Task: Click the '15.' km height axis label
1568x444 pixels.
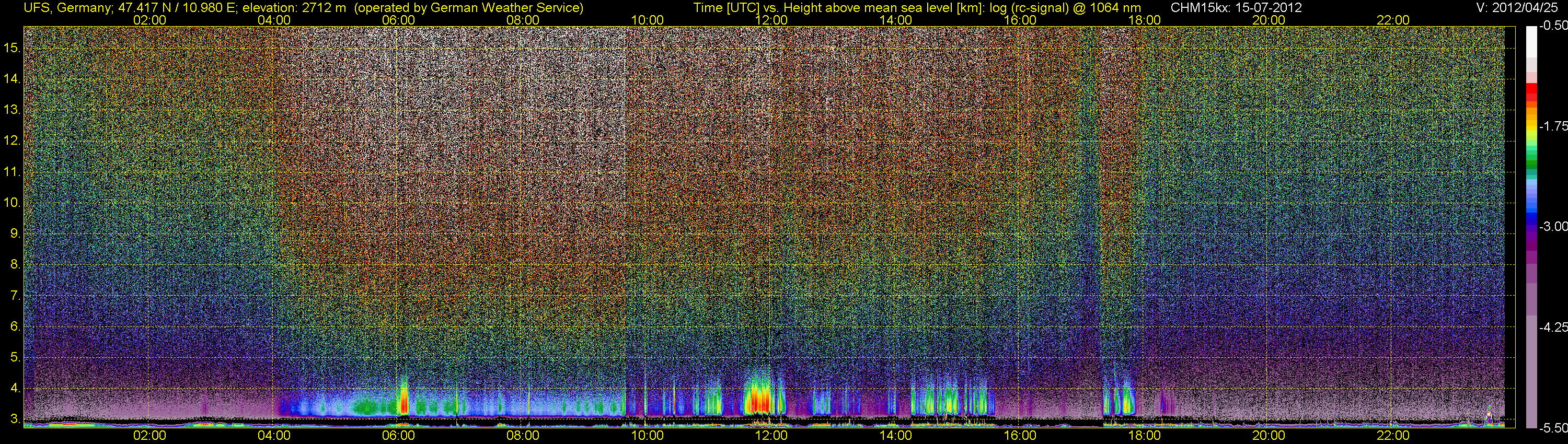Action: coord(13,48)
